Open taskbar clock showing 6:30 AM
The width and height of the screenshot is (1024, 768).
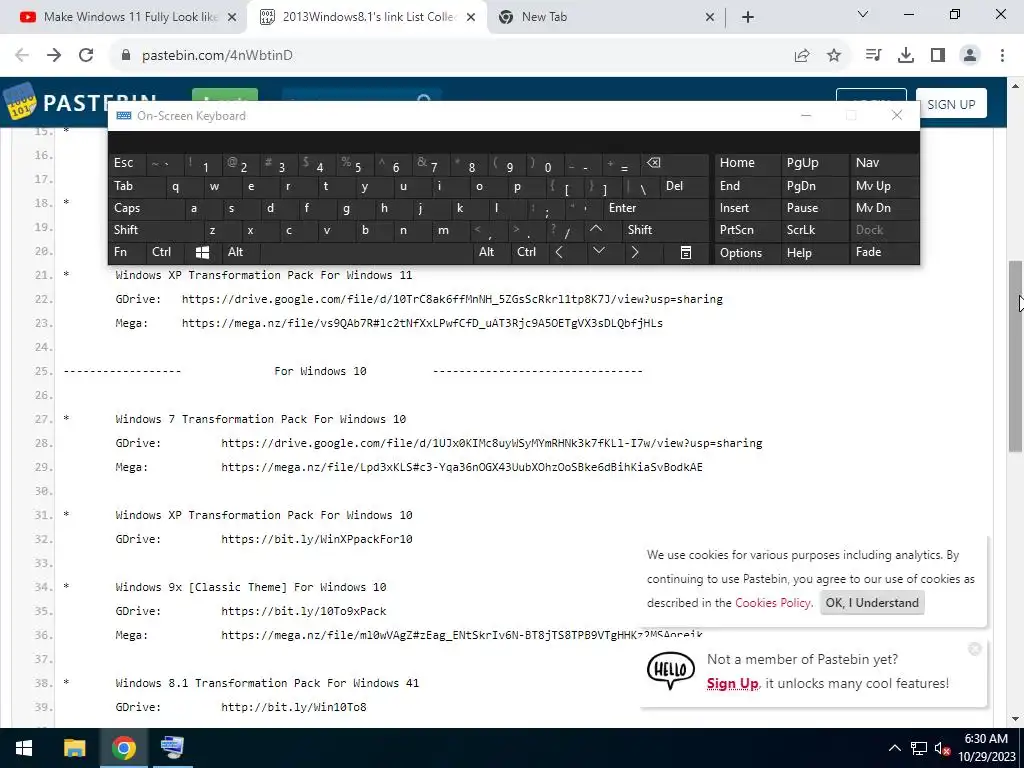pyautogui.click(x=986, y=748)
